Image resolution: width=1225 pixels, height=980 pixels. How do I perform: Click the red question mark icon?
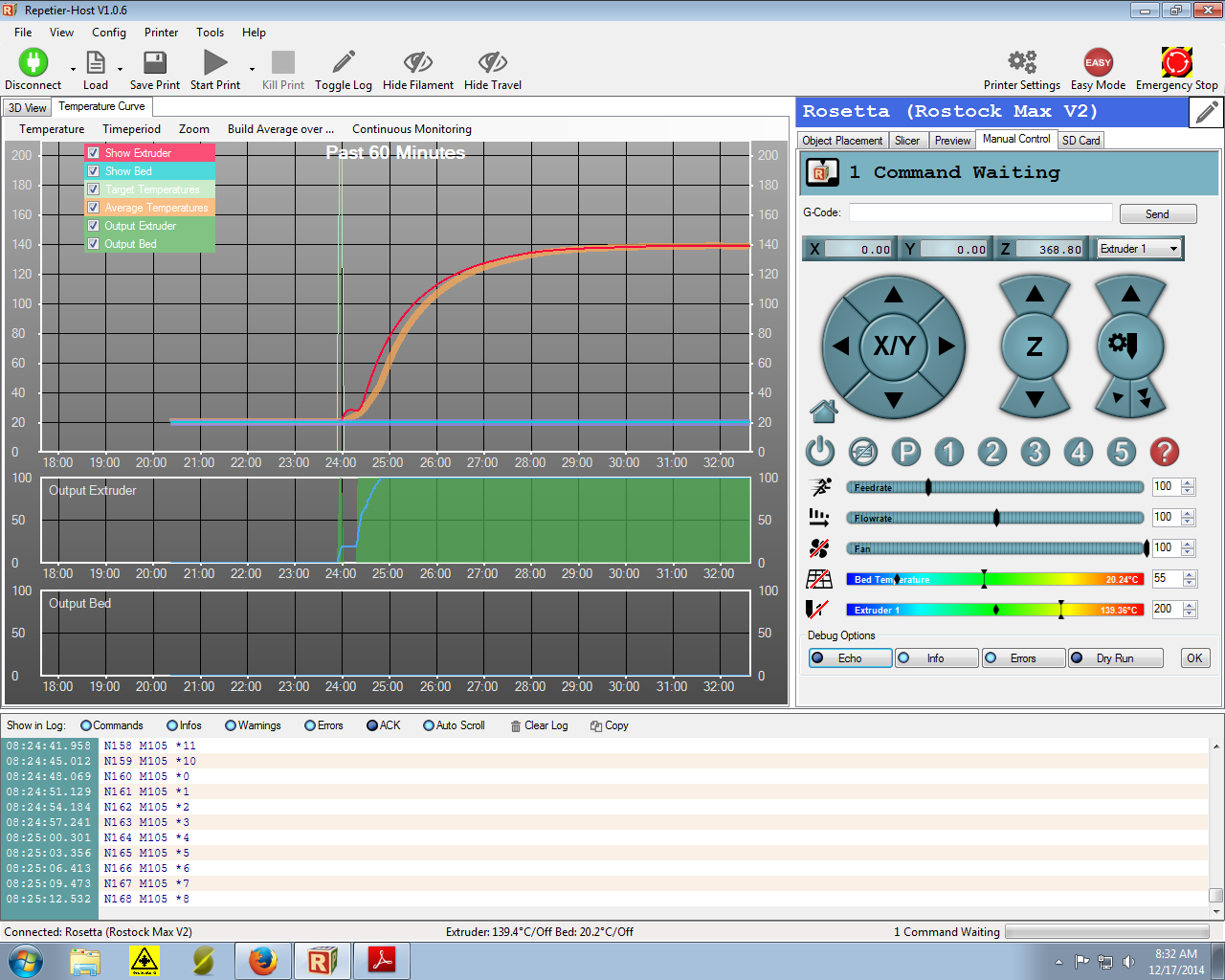pyautogui.click(x=1164, y=452)
